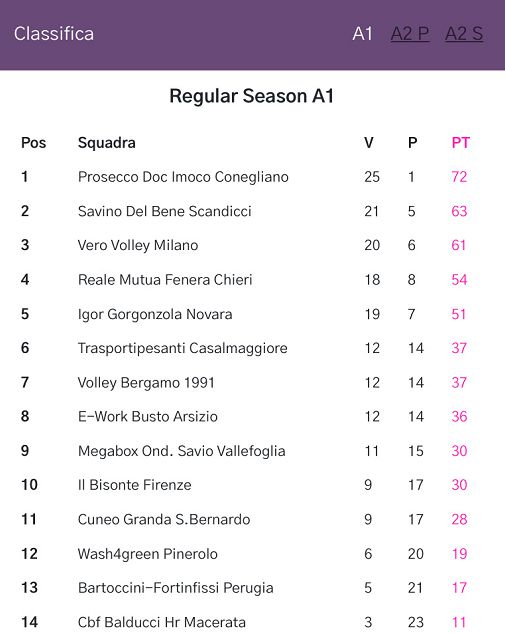Select Cbf Balducci Hr Macerata

click(162, 622)
